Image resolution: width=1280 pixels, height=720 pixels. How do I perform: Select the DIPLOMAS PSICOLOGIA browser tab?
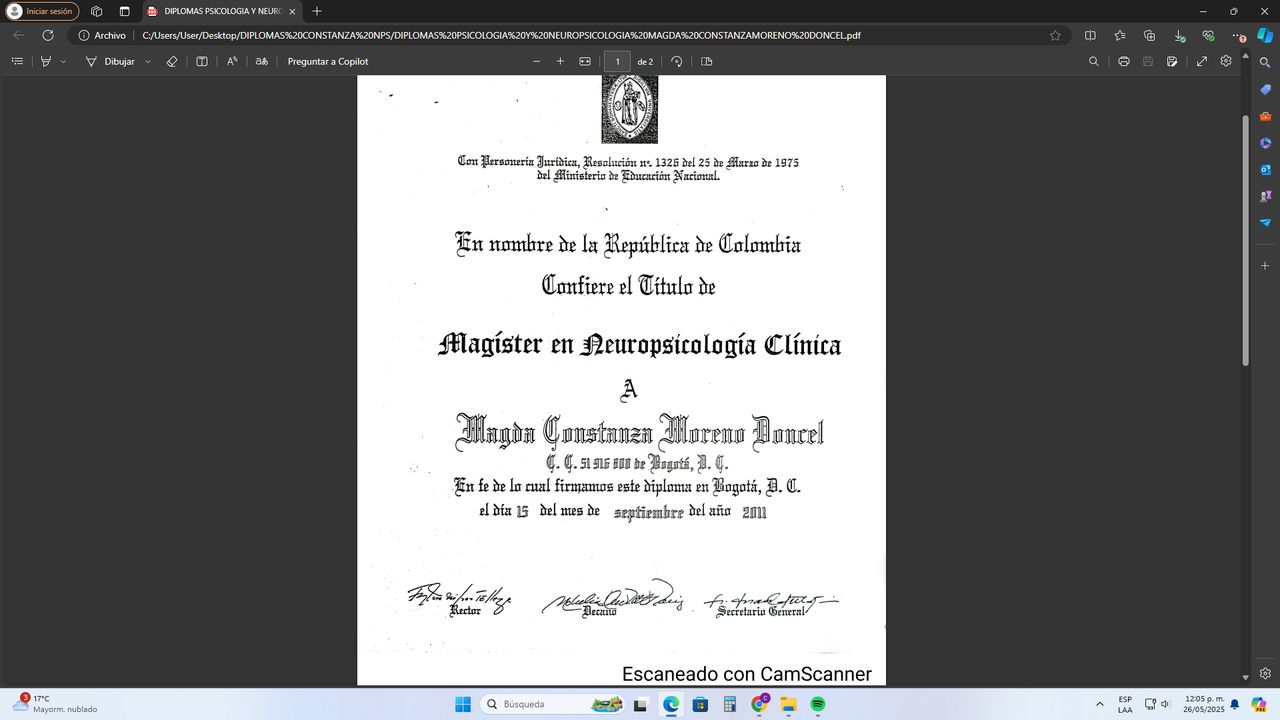point(220,11)
